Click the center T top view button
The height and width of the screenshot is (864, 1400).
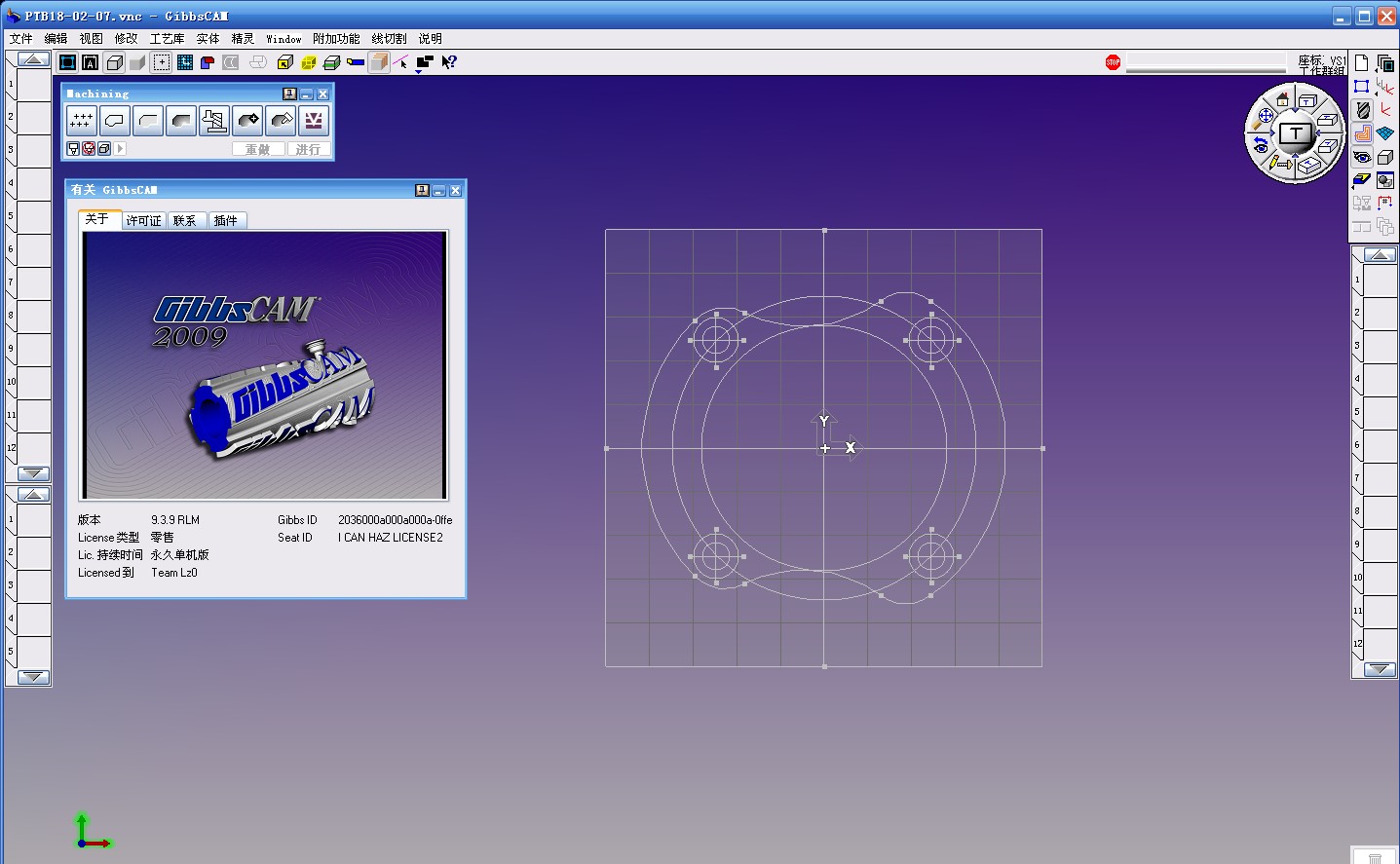coord(1295,133)
